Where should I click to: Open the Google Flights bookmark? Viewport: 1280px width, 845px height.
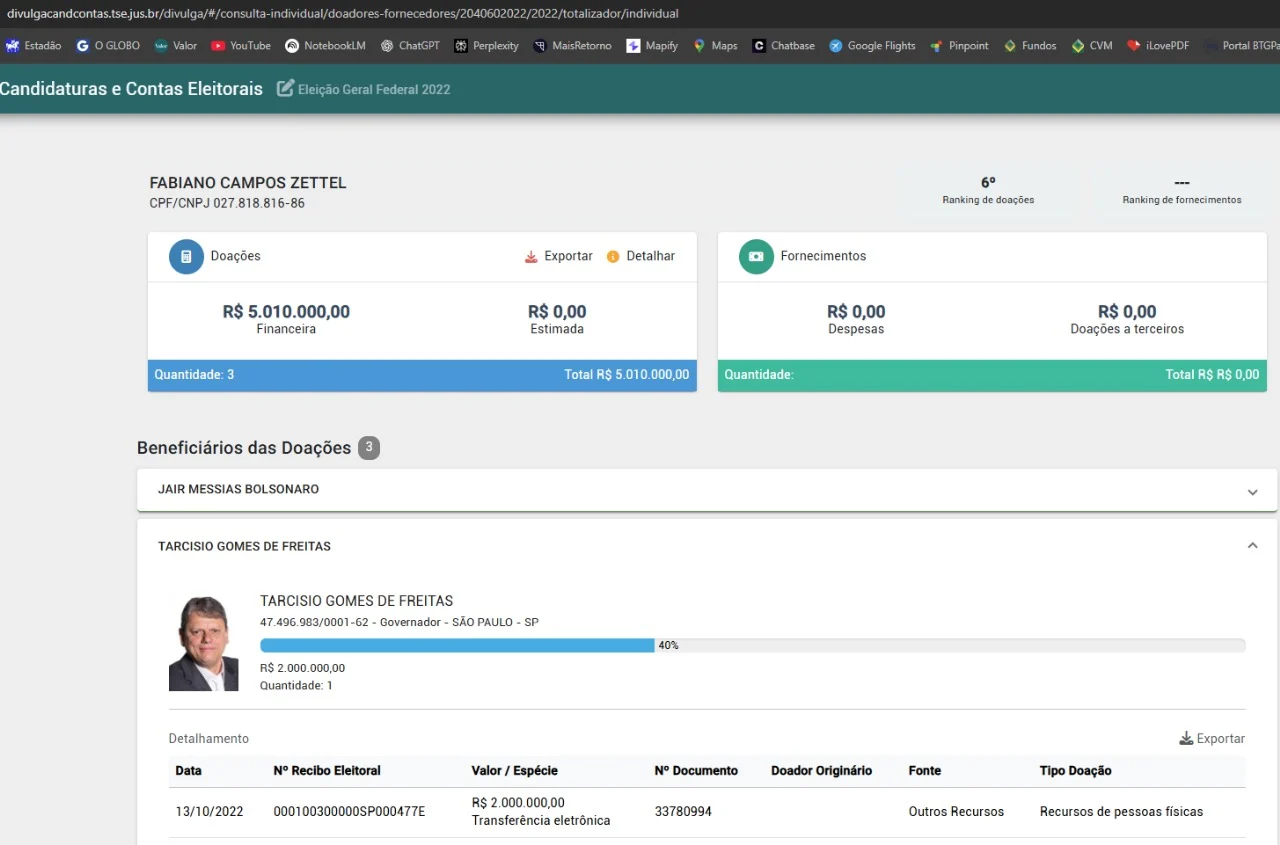[x=872, y=46]
